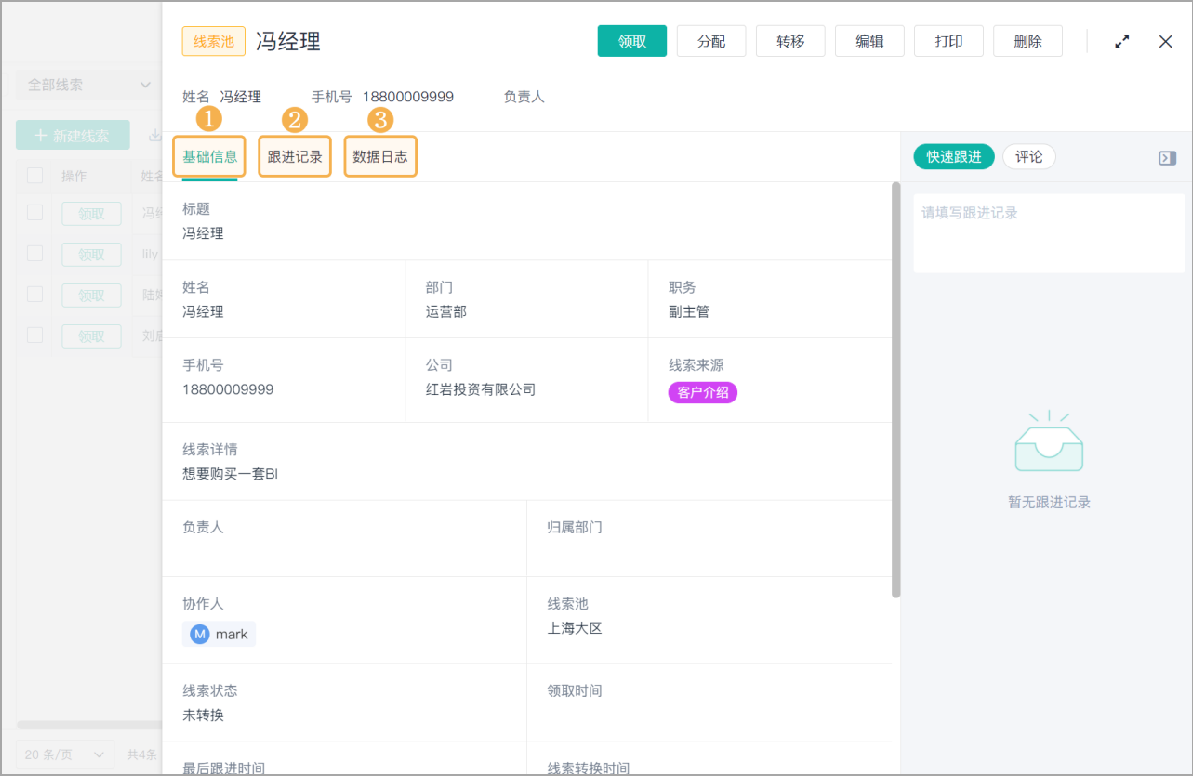Screen dimensions: 1193x776
Task: Click the 客户介绍 source tag
Action: tap(702, 393)
